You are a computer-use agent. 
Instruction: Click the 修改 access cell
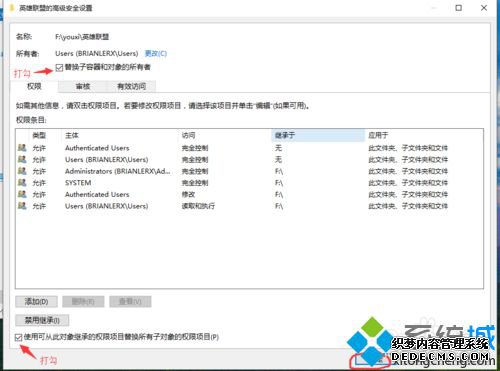click(188, 194)
